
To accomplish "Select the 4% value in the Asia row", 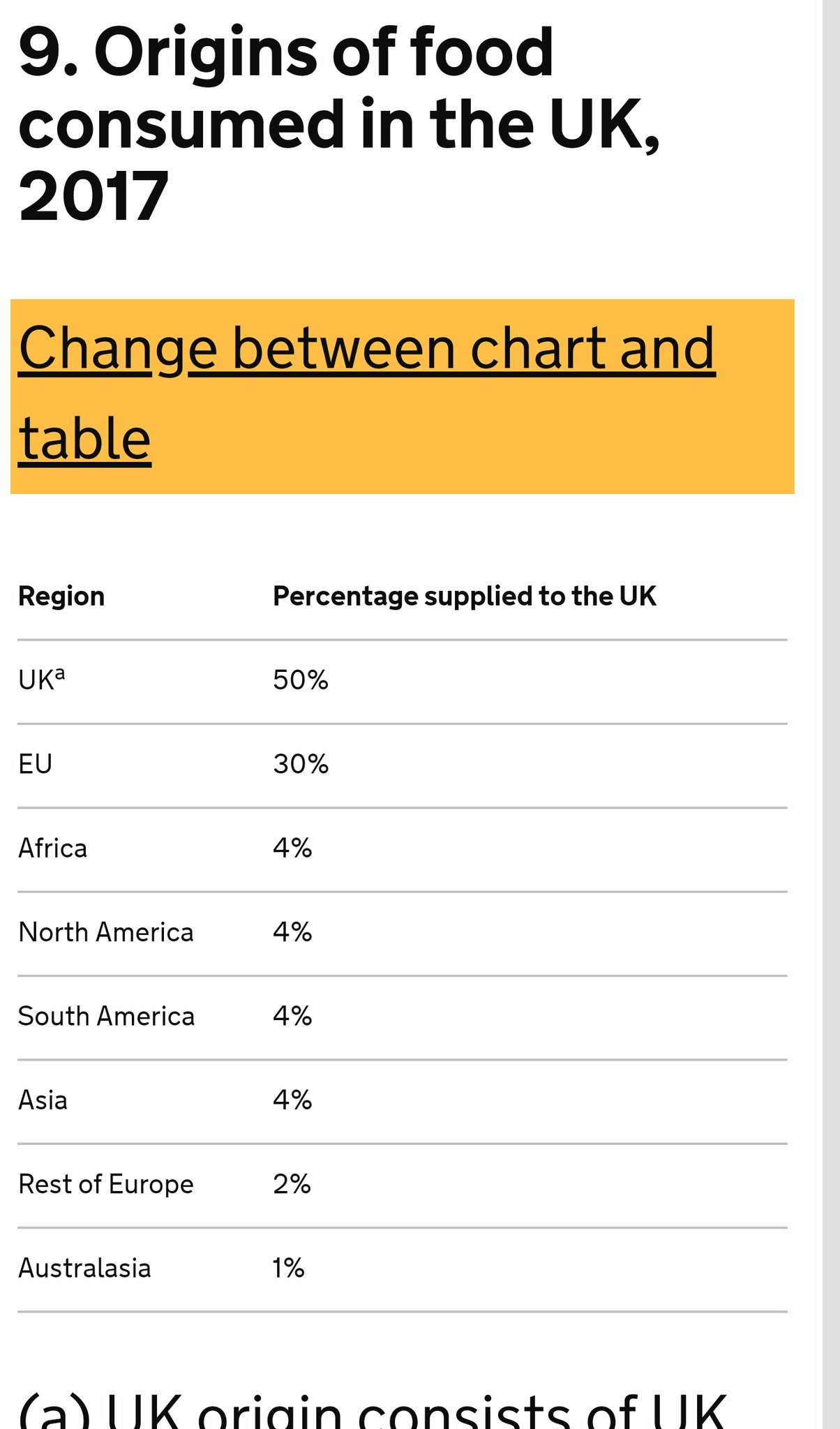I will click(292, 1100).
